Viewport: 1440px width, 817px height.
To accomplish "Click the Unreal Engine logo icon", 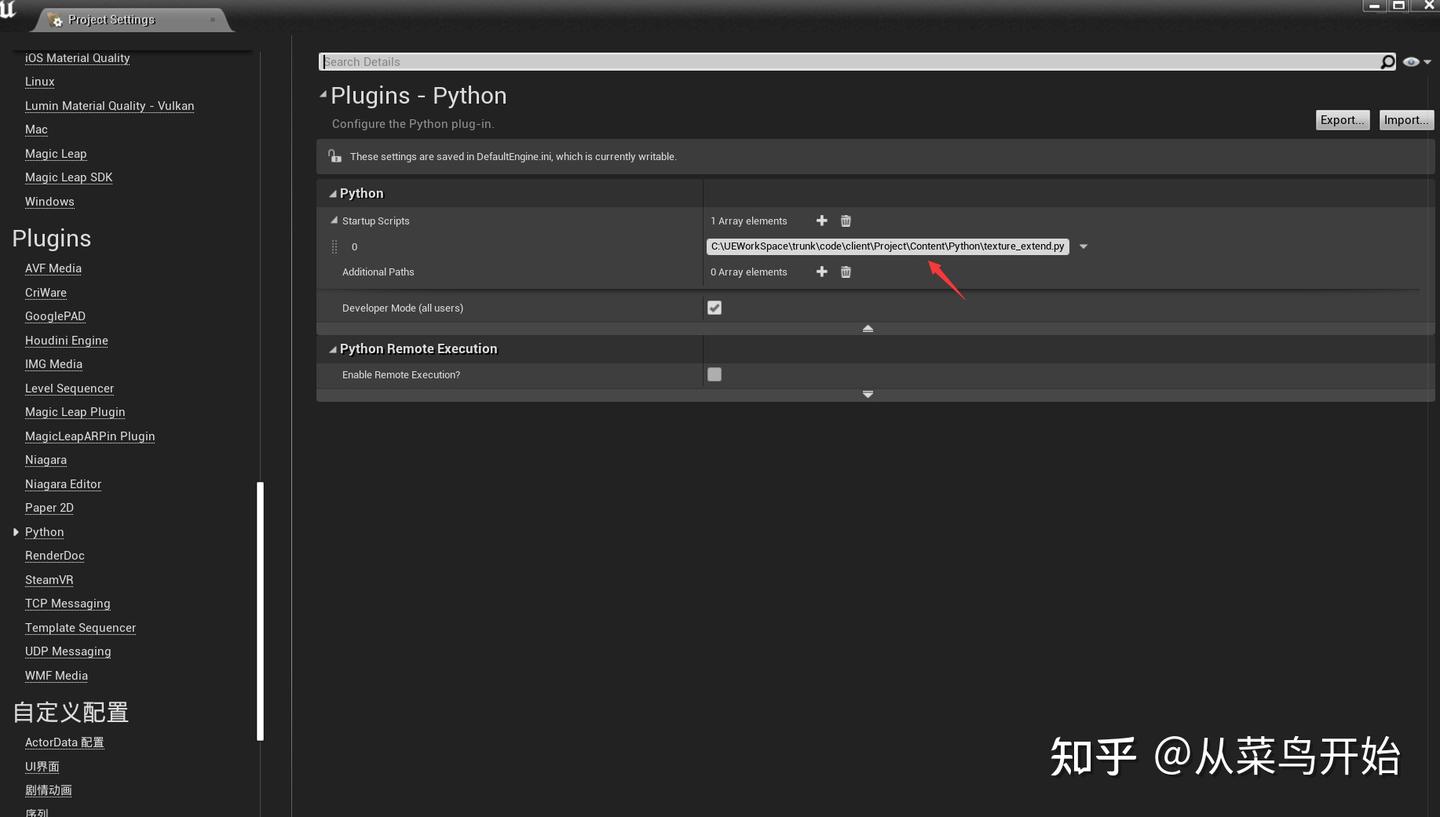I will [9, 10].
